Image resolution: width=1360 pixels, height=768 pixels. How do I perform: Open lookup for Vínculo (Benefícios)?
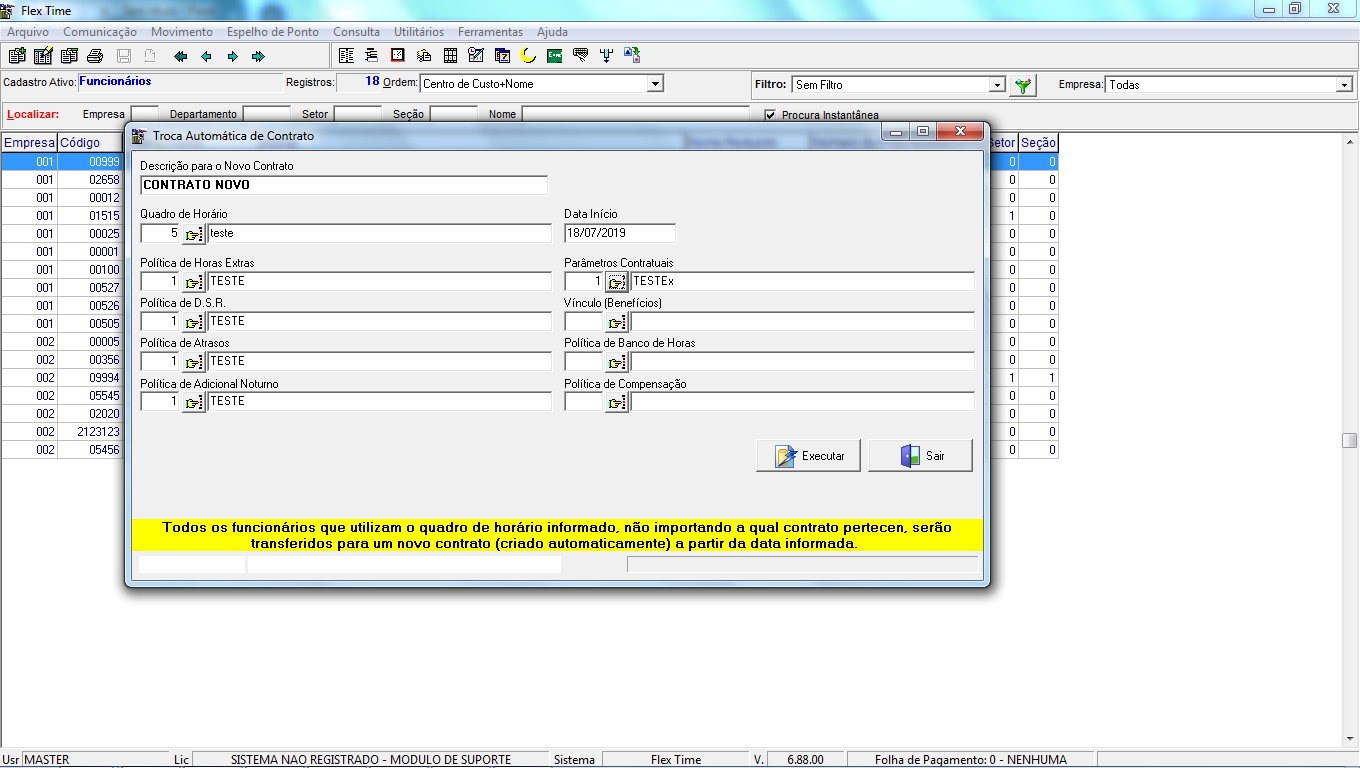(617, 322)
